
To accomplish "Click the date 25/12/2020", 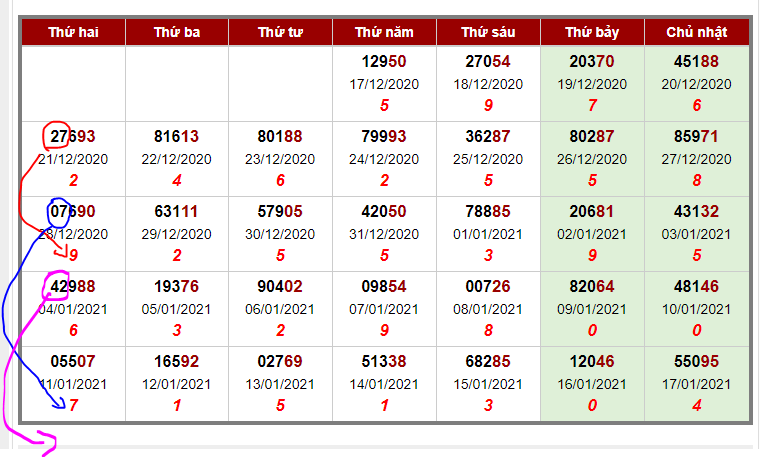I will [x=488, y=159].
